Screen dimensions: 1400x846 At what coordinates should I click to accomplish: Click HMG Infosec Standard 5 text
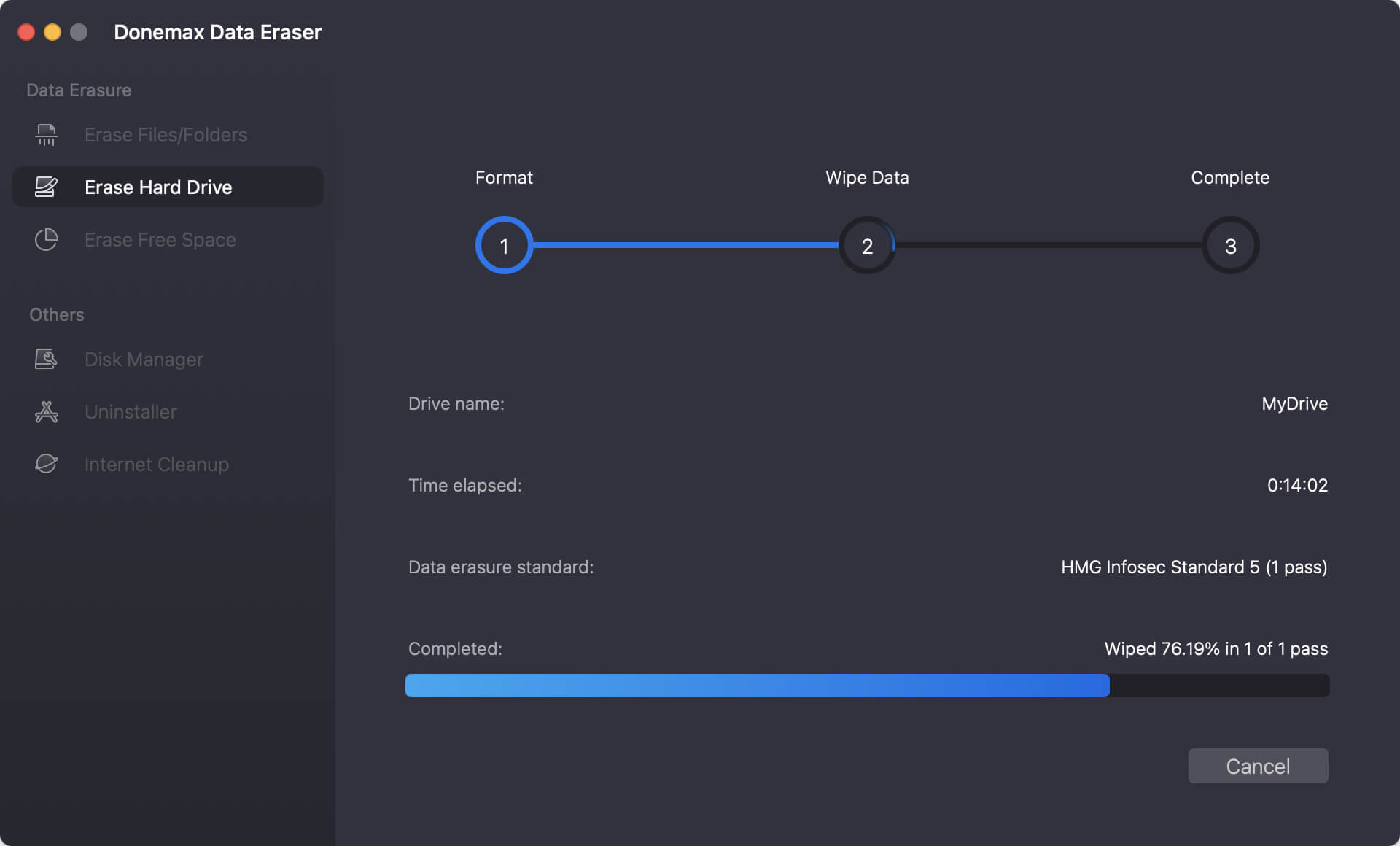click(1194, 567)
